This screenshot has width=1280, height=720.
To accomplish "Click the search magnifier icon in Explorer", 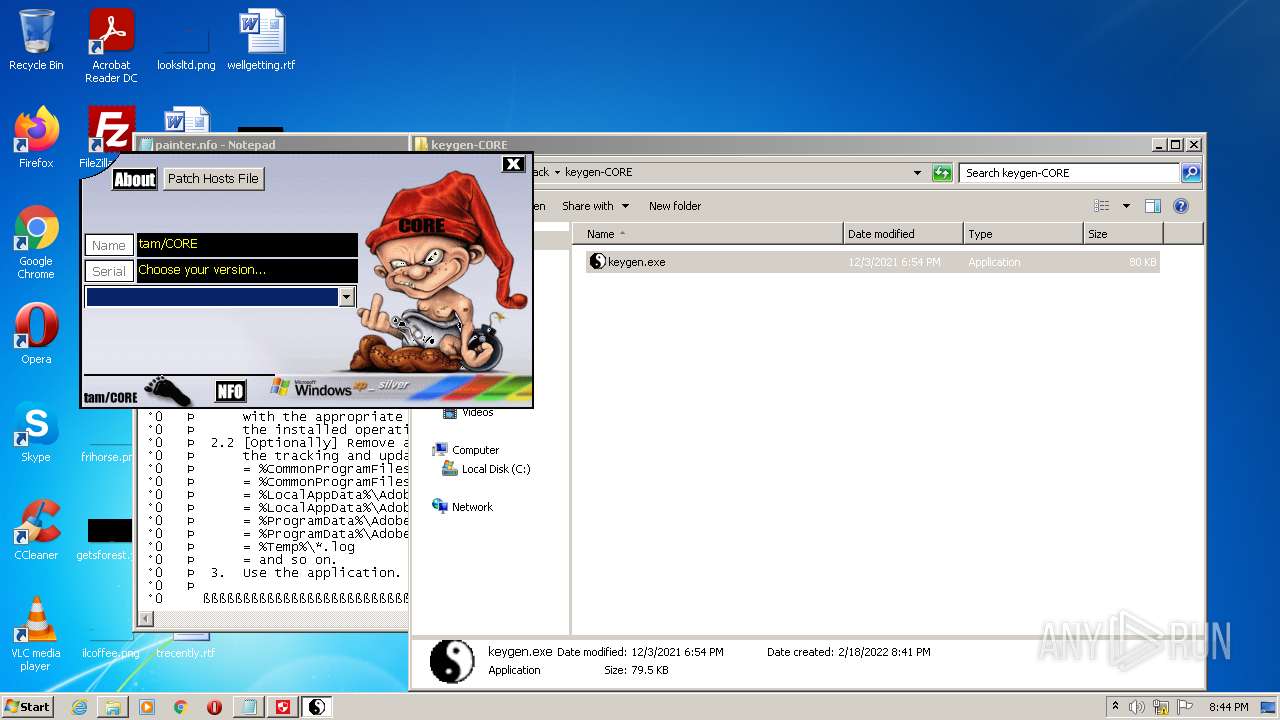I will tap(1191, 173).
